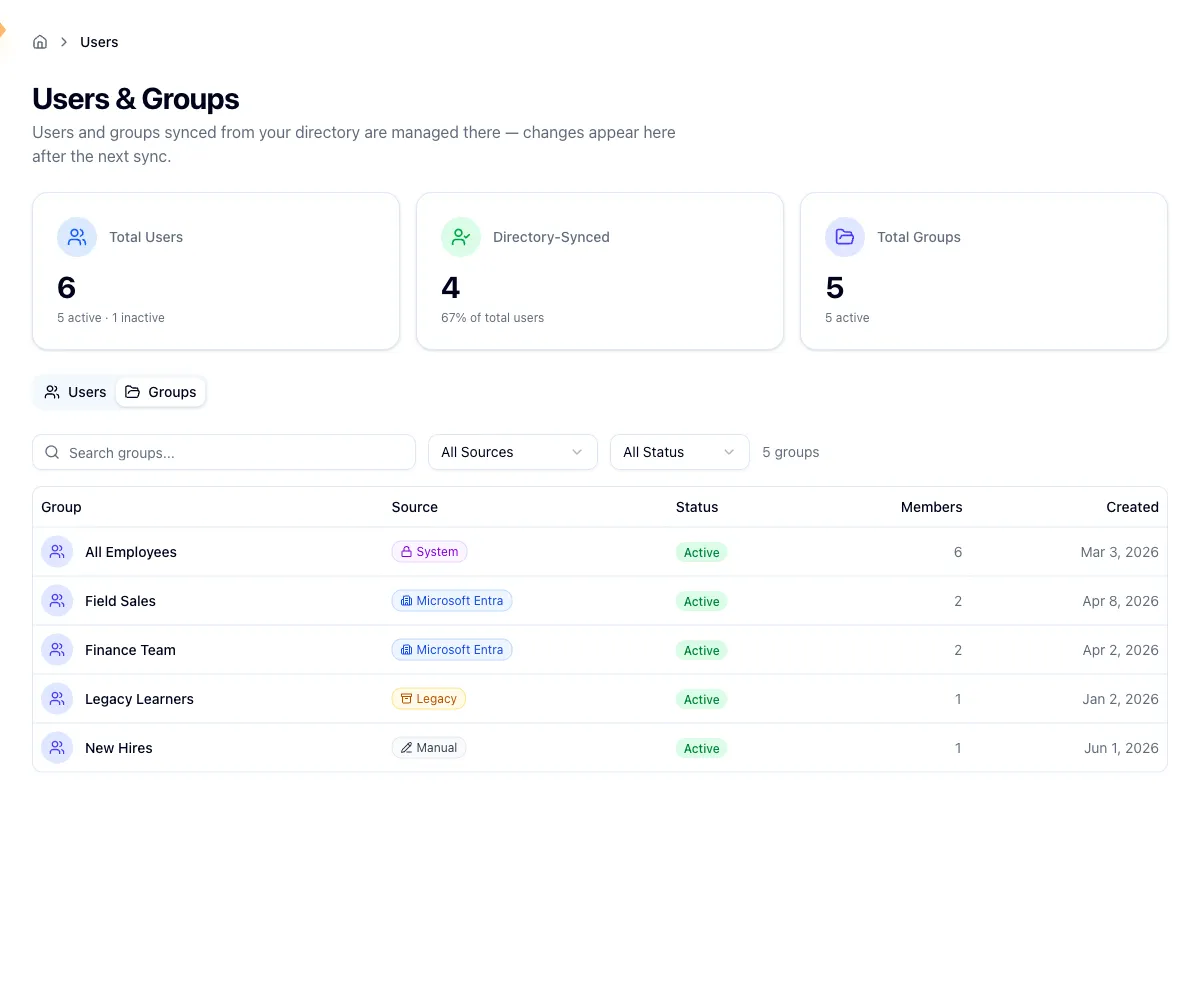This screenshot has height=1000, width=1200.
Task: Click the Total Users card icon
Action: pyautogui.click(x=77, y=237)
